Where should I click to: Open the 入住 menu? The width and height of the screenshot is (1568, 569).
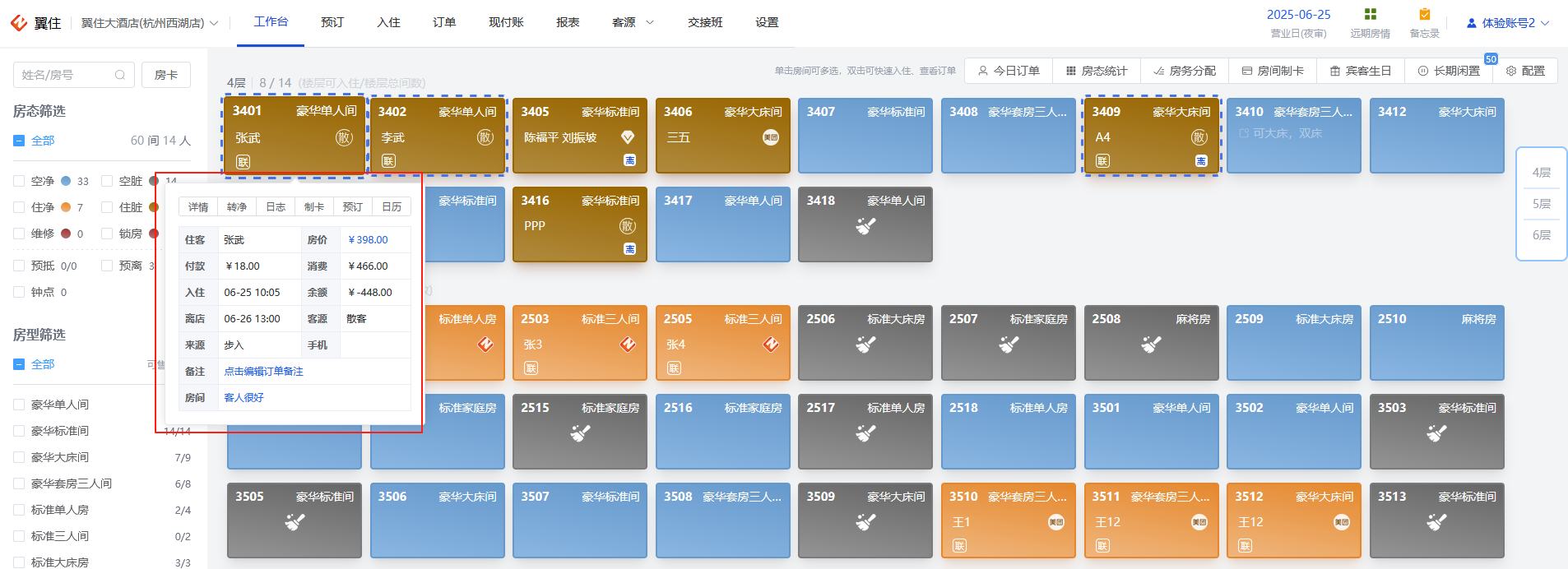(x=388, y=22)
